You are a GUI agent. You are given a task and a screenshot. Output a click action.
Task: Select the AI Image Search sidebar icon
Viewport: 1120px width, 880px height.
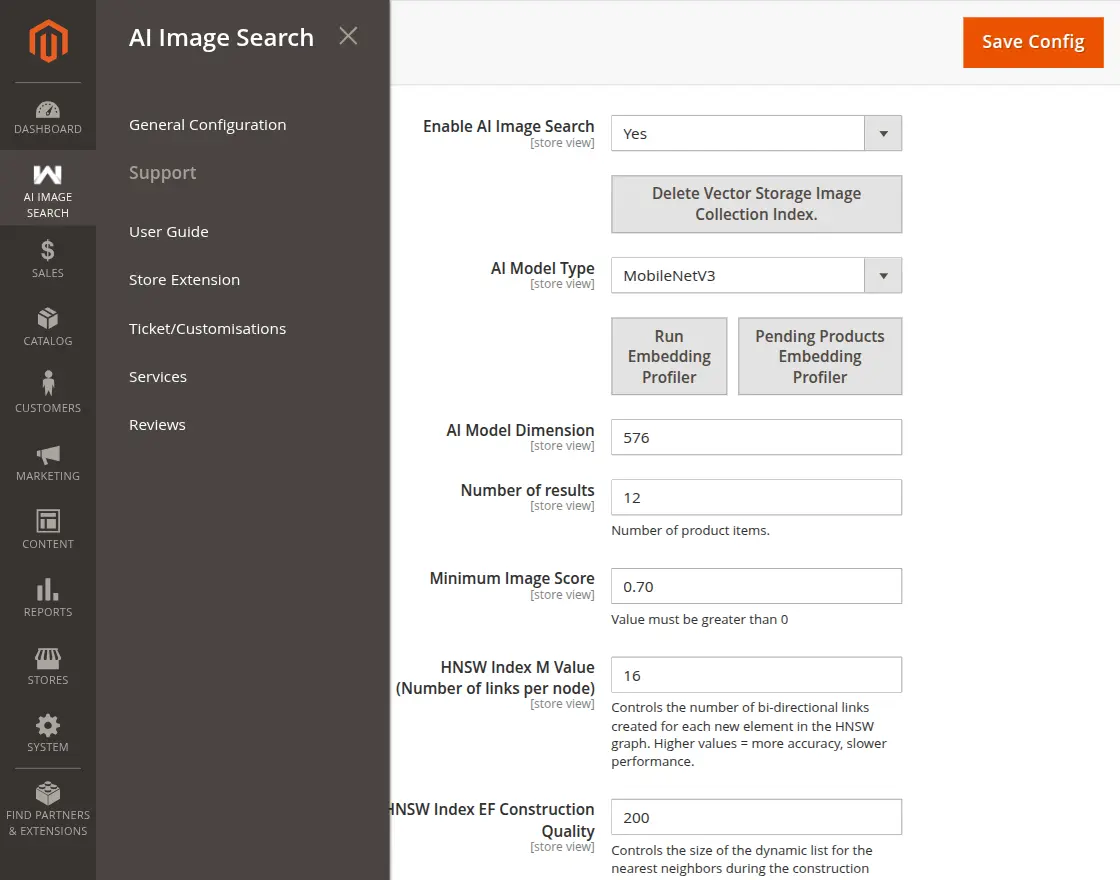(x=47, y=188)
